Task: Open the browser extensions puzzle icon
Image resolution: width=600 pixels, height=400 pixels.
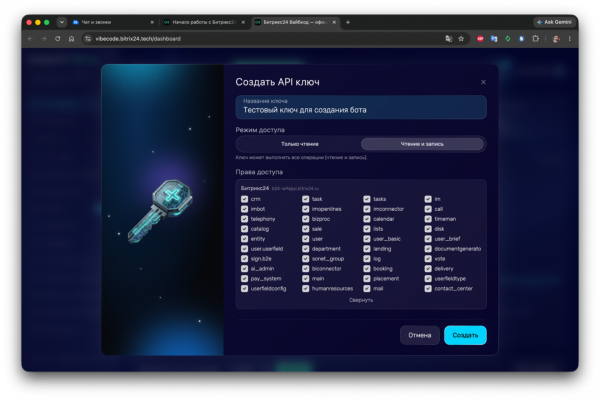Action: tap(535, 39)
